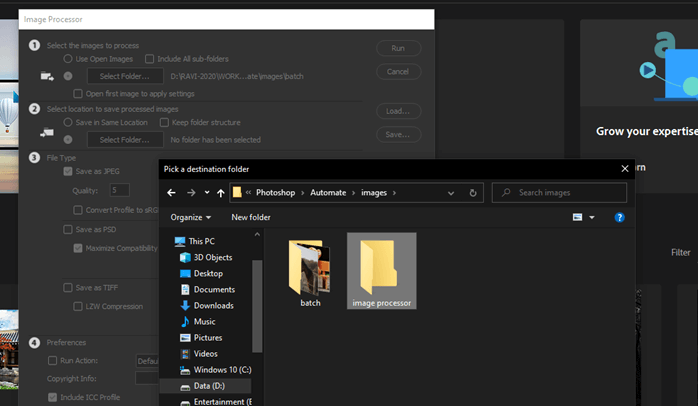The width and height of the screenshot is (698, 406).
Task: Click the Search images field
Action: click(x=560, y=193)
